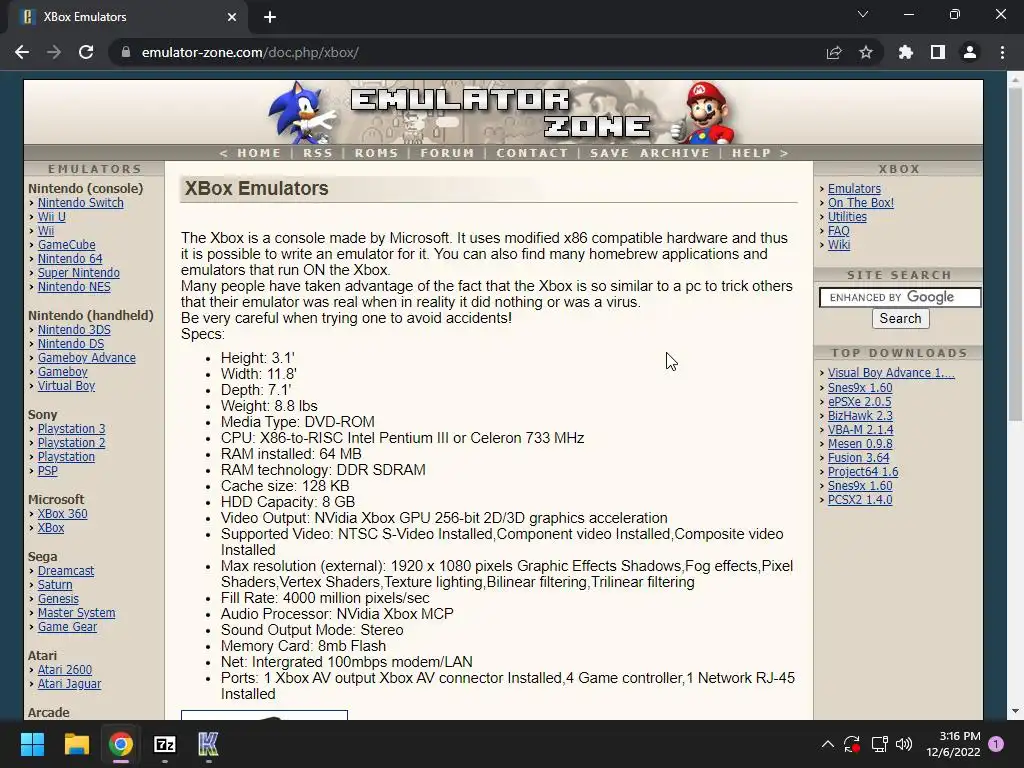
Task: Open RSS in site navigation
Action: [x=317, y=153]
